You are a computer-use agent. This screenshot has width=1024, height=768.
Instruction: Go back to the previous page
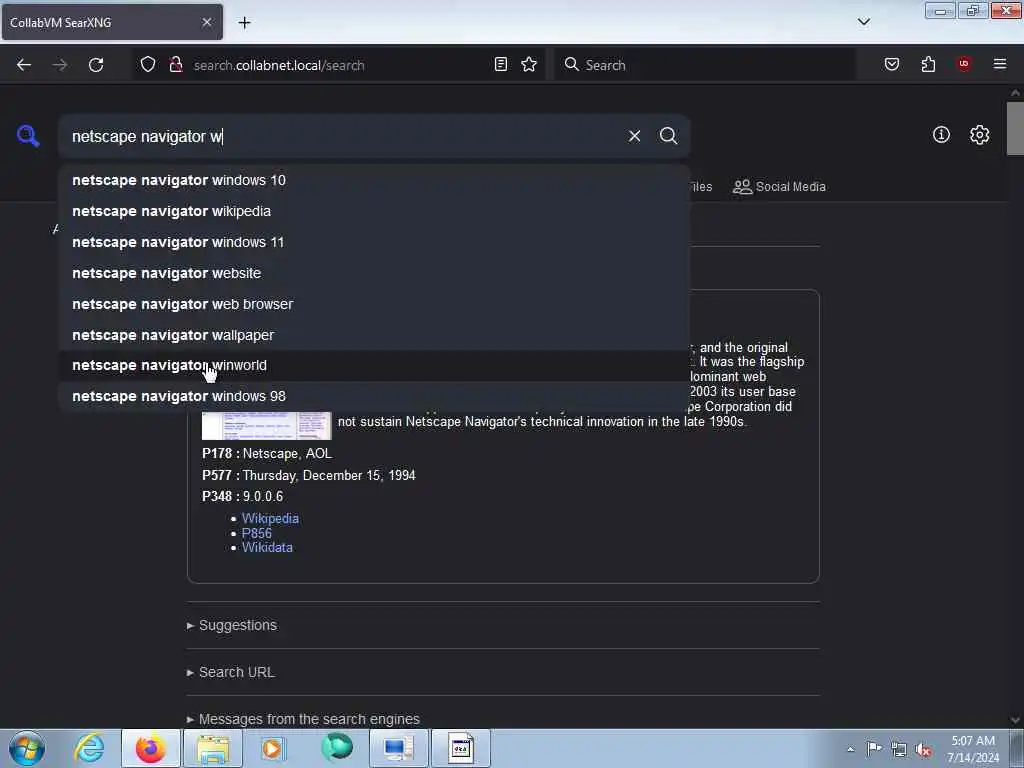tap(24, 65)
